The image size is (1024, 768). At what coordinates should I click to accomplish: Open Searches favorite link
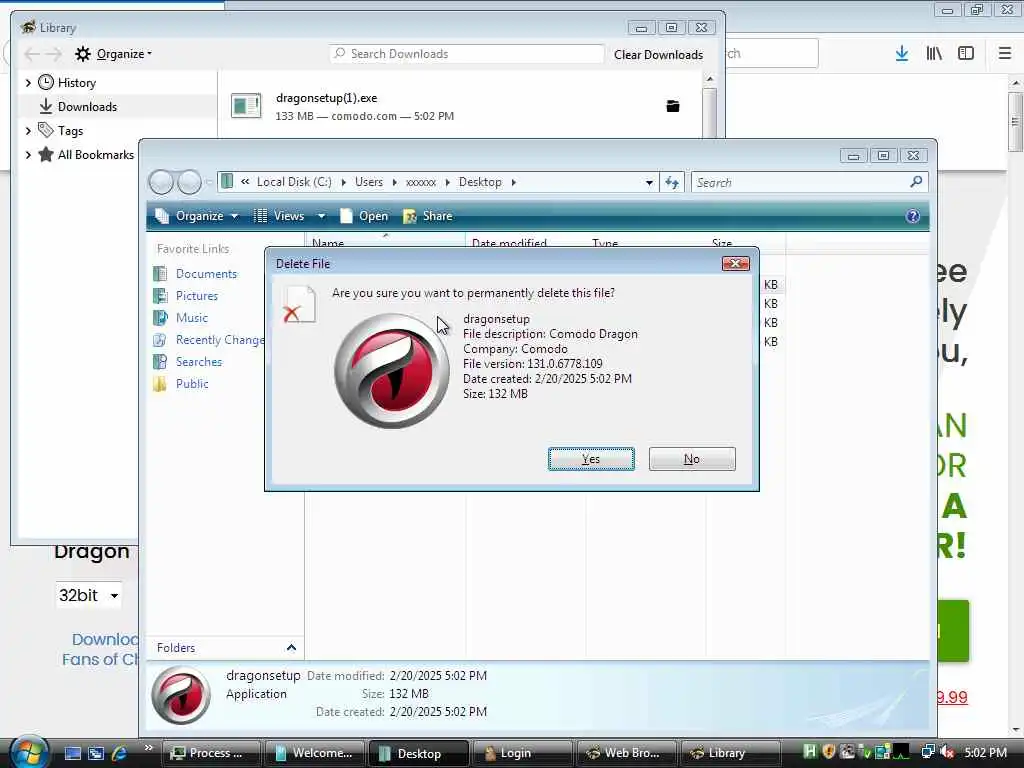pyautogui.click(x=199, y=362)
